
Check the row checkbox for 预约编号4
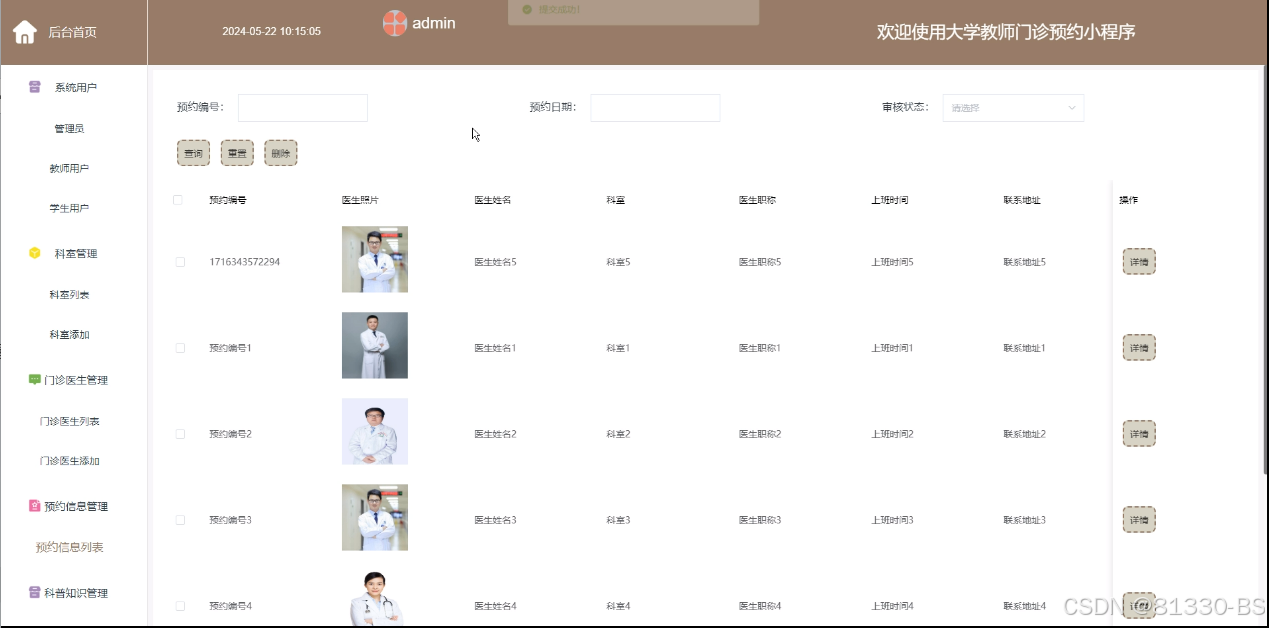(180, 606)
